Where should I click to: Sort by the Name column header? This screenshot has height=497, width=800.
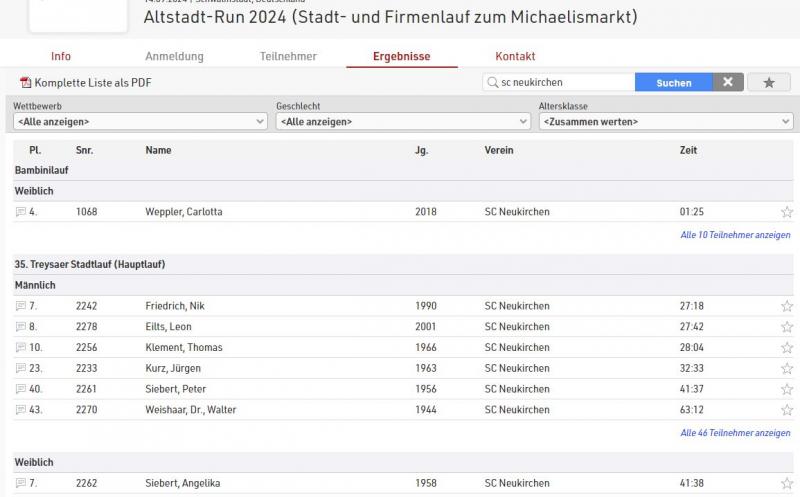click(x=158, y=150)
